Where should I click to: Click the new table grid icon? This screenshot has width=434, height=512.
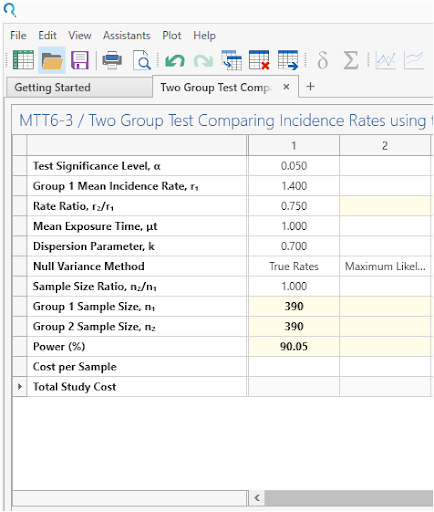(23, 60)
